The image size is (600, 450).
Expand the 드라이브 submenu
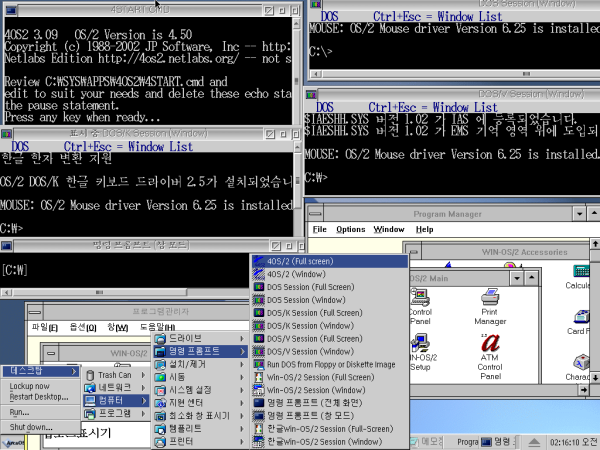[190, 338]
